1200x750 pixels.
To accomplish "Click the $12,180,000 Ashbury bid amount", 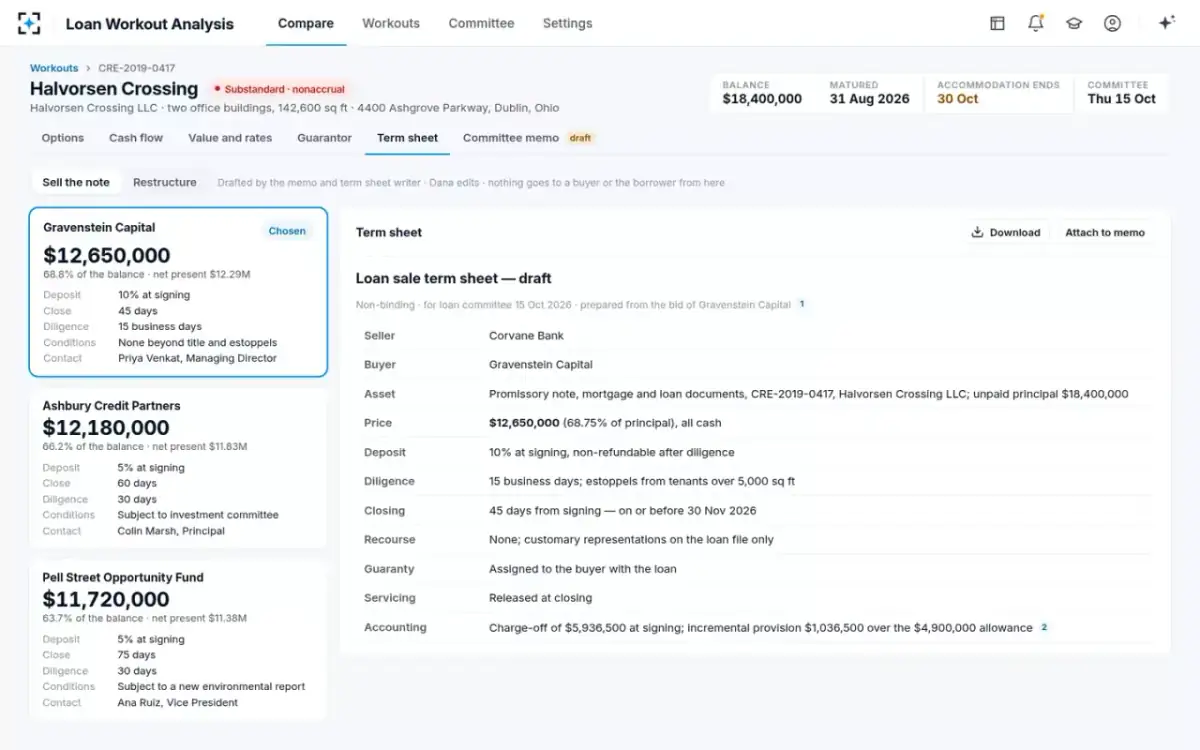I will pos(106,428).
